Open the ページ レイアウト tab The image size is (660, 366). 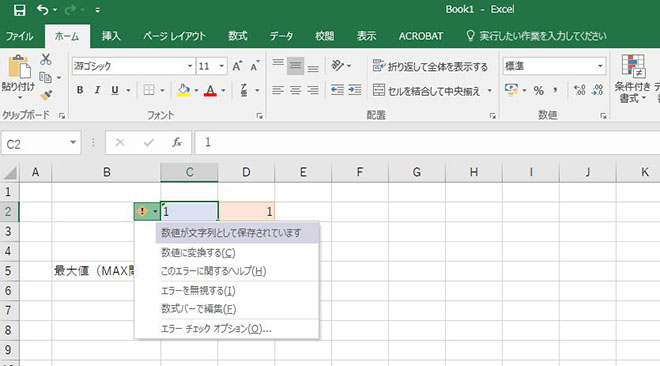click(174, 36)
